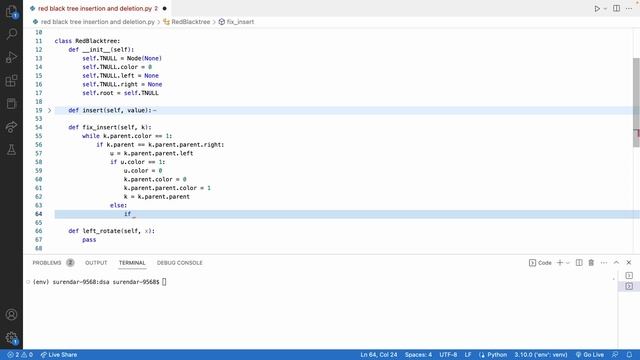Click Go Live in status bar
640x360 pixels.
(589, 355)
